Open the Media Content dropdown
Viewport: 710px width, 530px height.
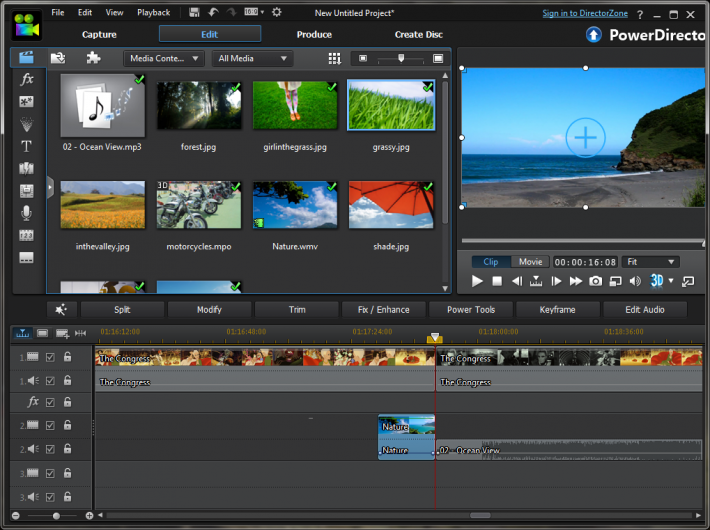(164, 58)
